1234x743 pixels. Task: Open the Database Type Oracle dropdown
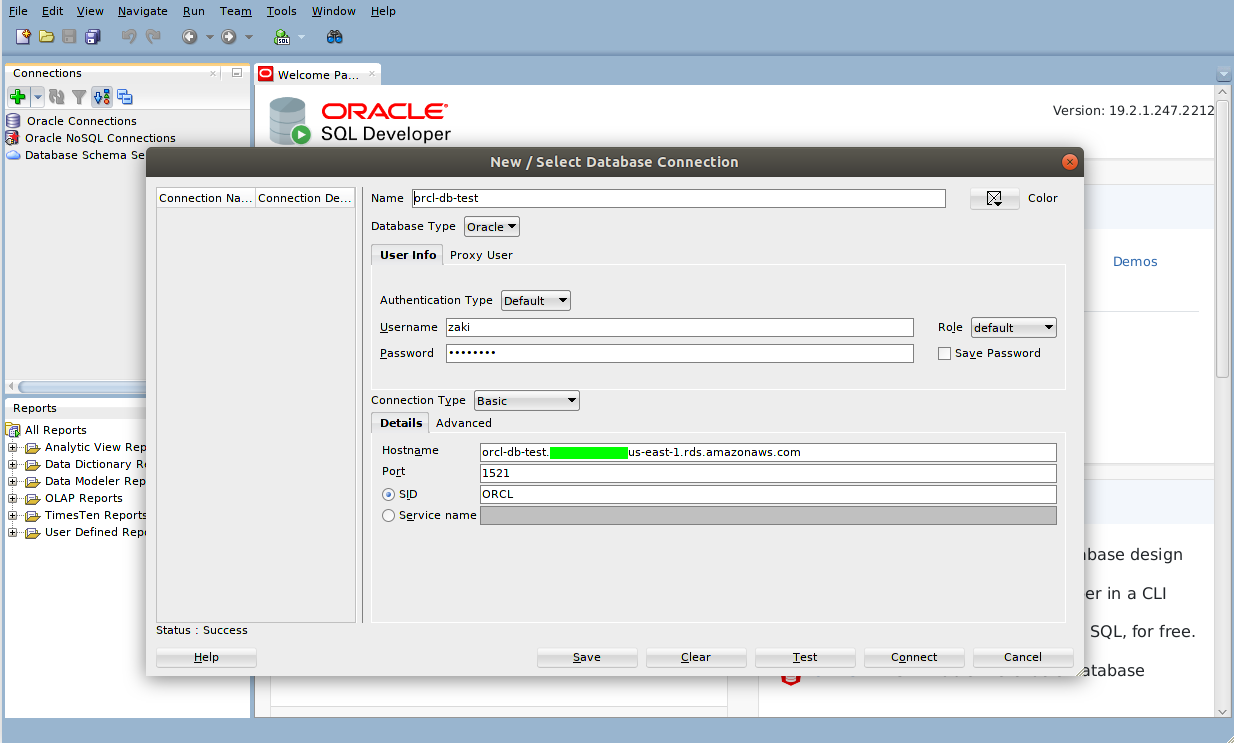pos(492,227)
